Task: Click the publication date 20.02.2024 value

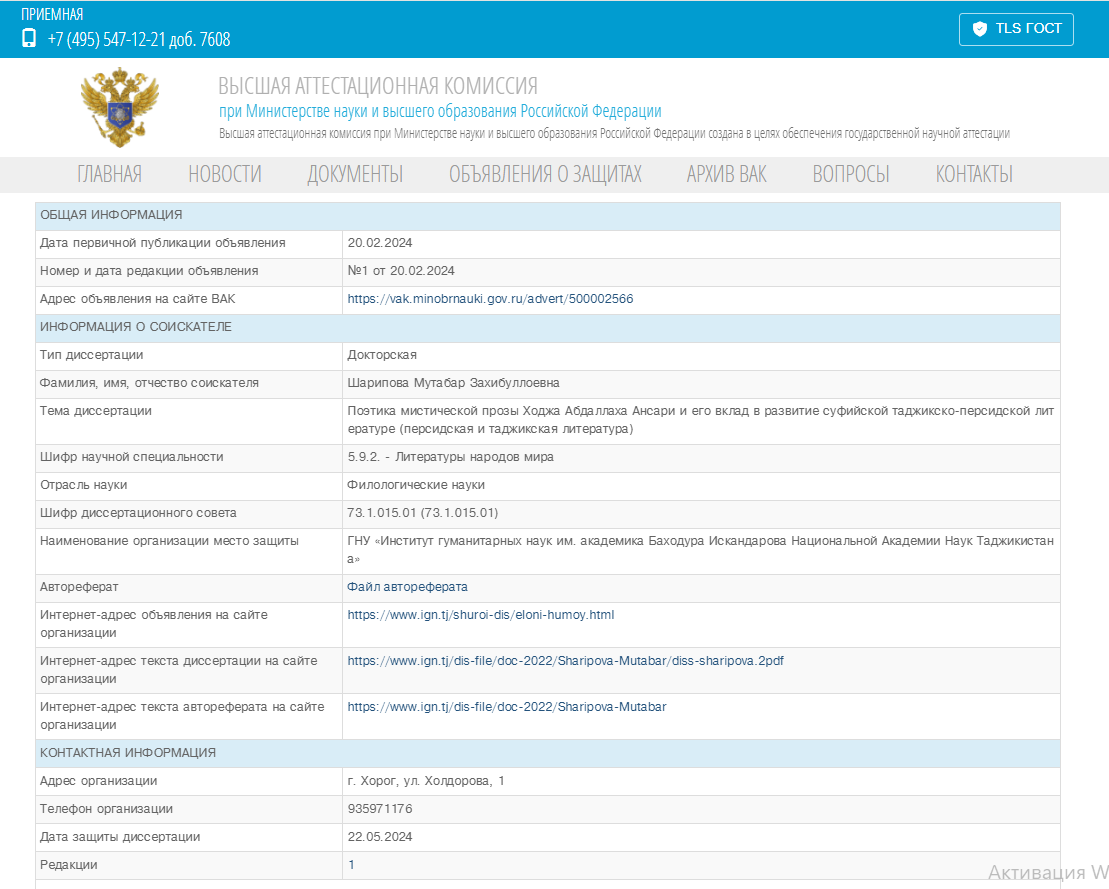Action: pos(380,243)
